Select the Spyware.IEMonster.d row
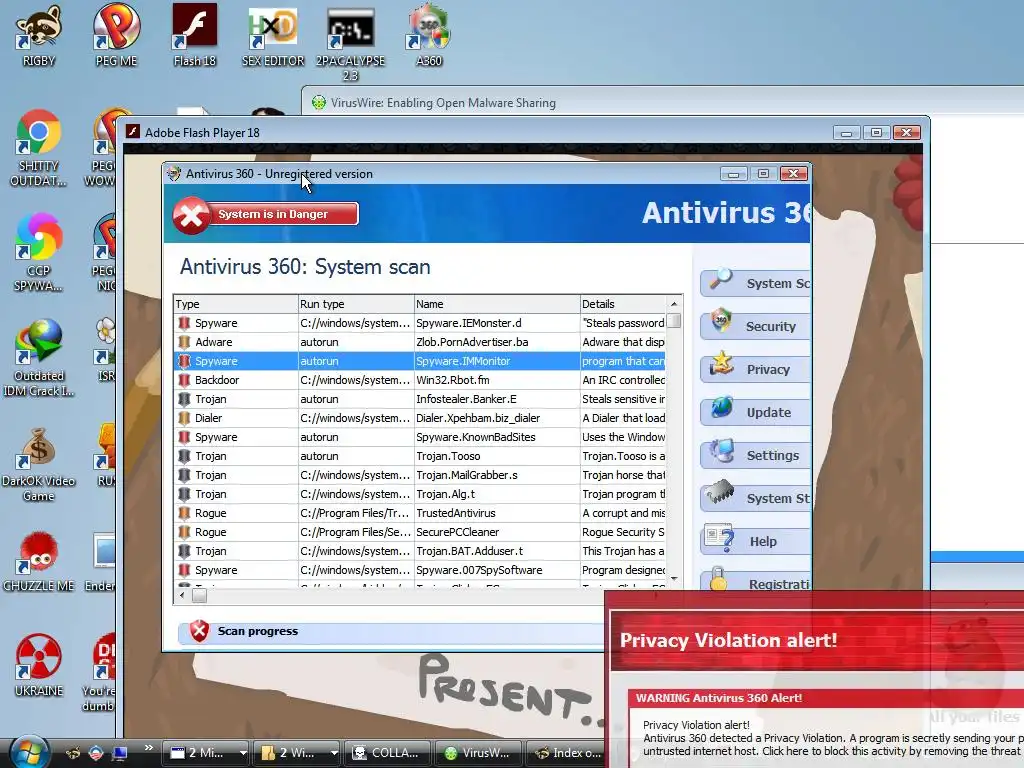This screenshot has width=1024, height=768. point(420,323)
